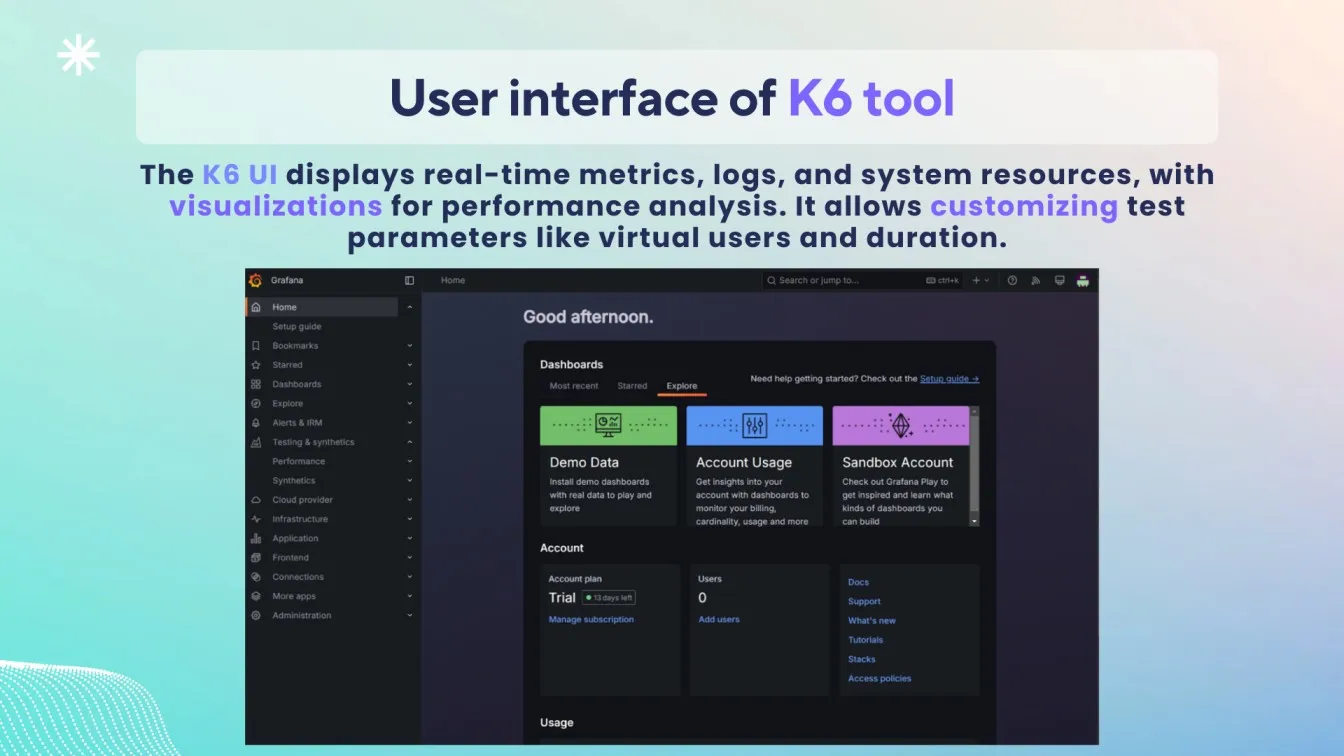This screenshot has height=756, width=1344.
Task: Click the Sandbox Account diamond graphic
Action: click(901, 425)
